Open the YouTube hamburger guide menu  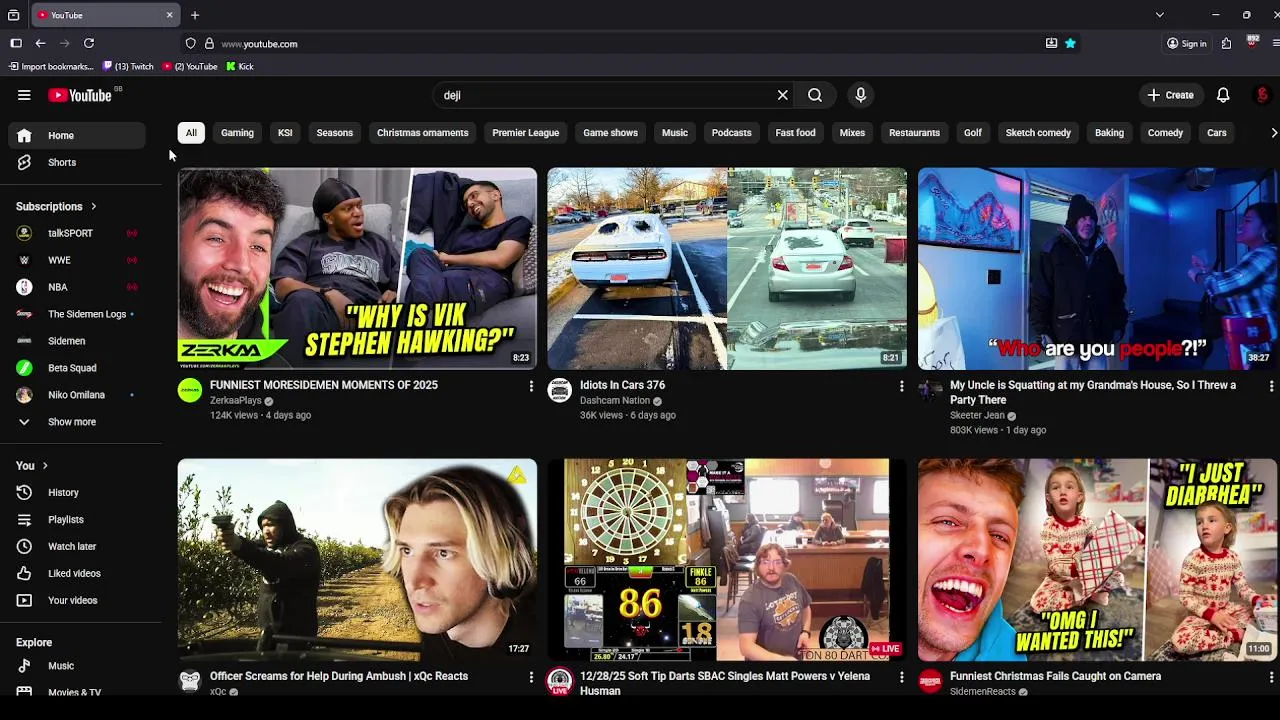(x=24, y=95)
